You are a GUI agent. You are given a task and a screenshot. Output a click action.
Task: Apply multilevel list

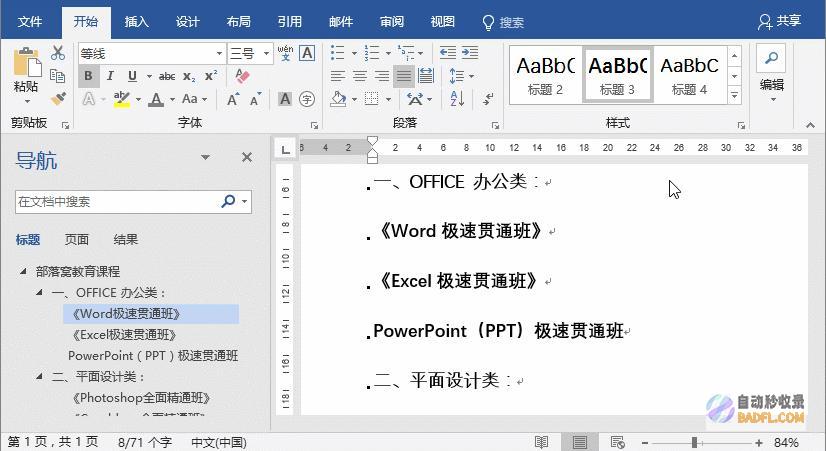406,53
